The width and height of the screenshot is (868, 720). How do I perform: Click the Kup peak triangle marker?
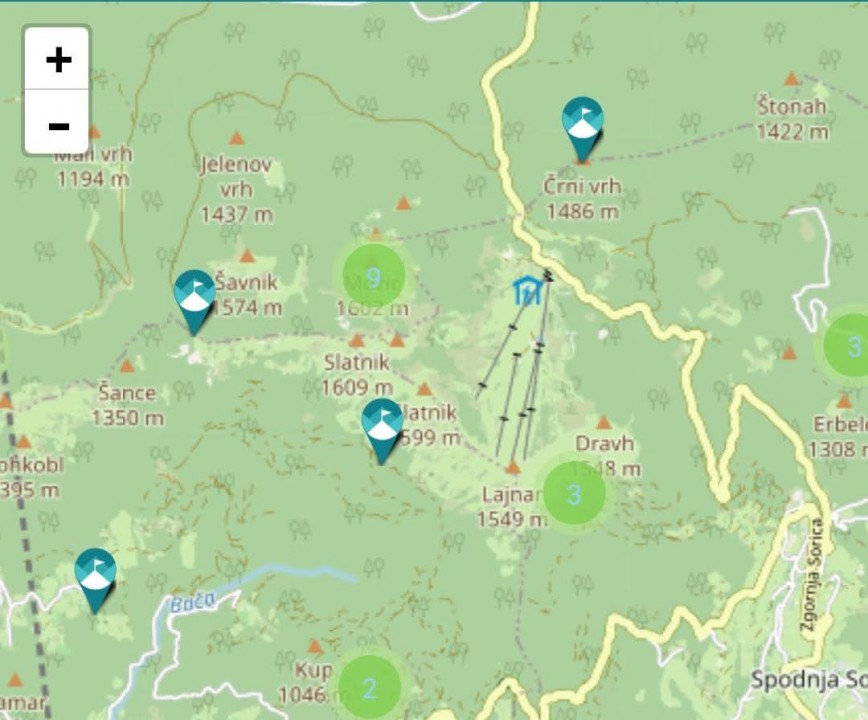314,646
